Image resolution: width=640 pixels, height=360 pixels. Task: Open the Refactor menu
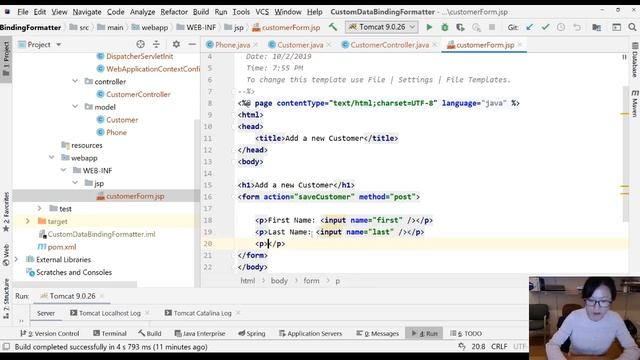click(x=174, y=12)
